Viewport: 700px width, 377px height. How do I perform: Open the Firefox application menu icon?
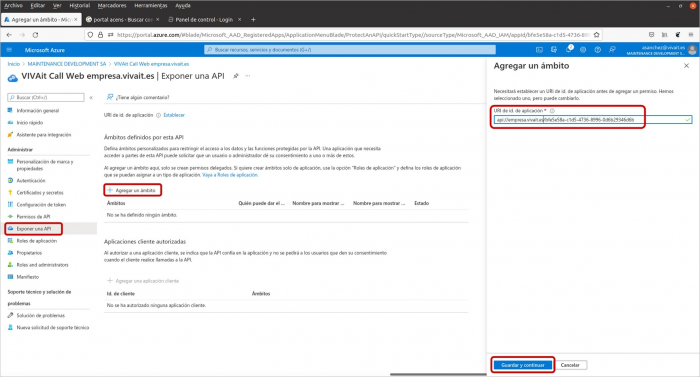pos(691,35)
